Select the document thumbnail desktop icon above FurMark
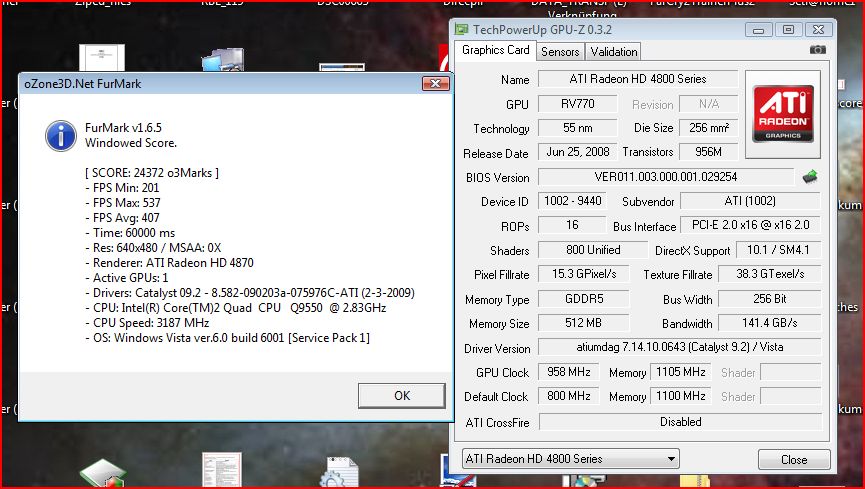 (x=102, y=58)
